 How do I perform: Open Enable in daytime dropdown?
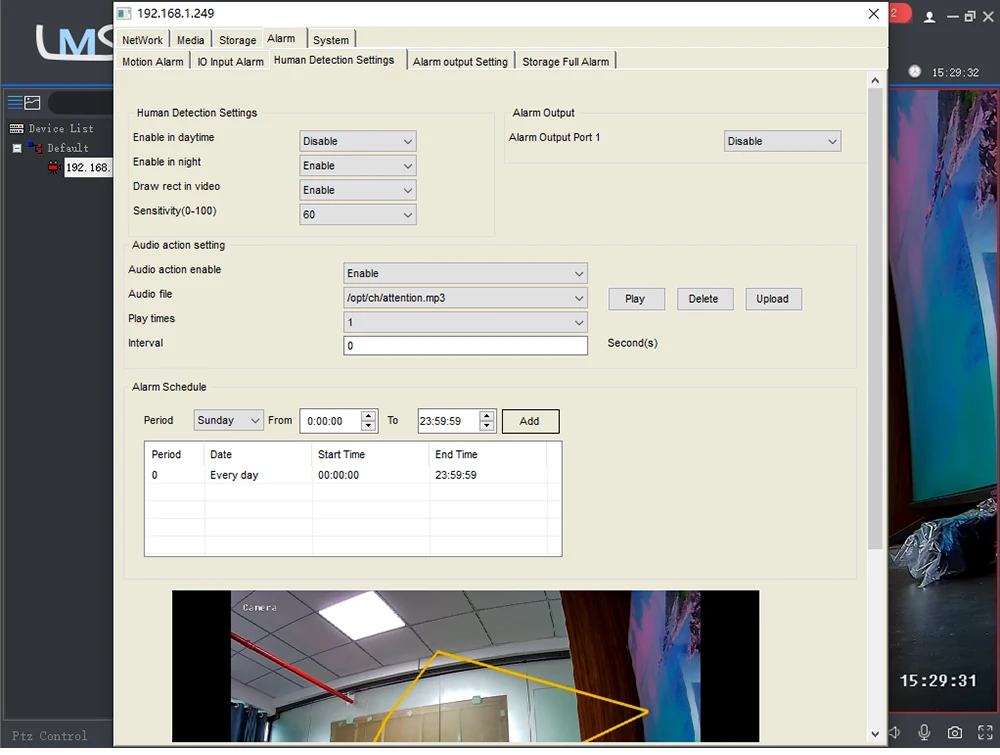(358, 141)
